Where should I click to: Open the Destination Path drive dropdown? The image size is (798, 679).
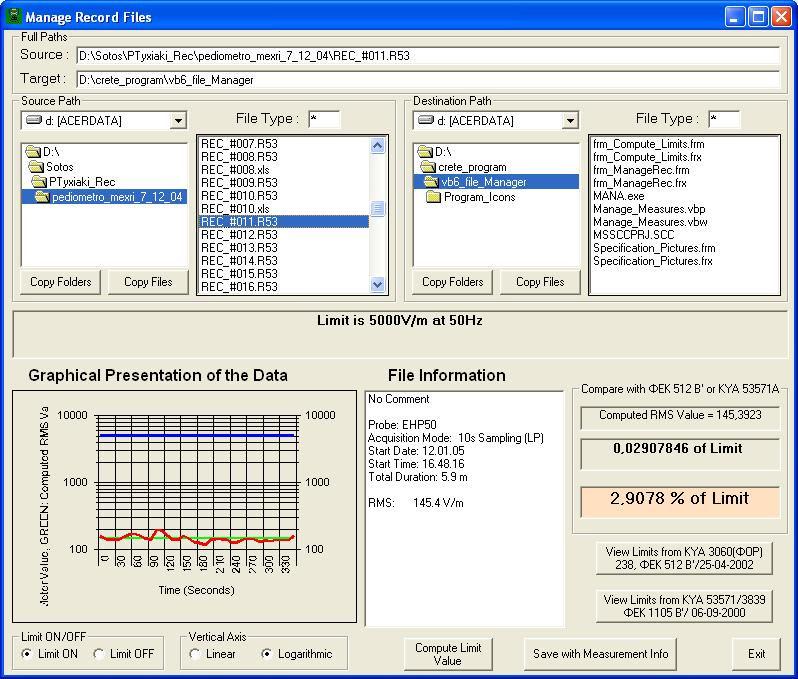[571, 121]
